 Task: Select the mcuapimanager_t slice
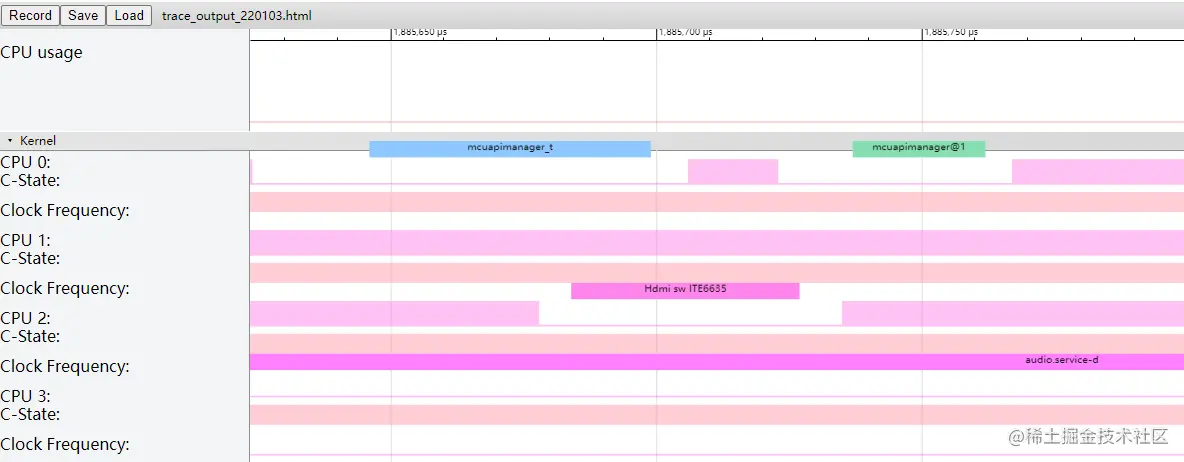[510, 148]
